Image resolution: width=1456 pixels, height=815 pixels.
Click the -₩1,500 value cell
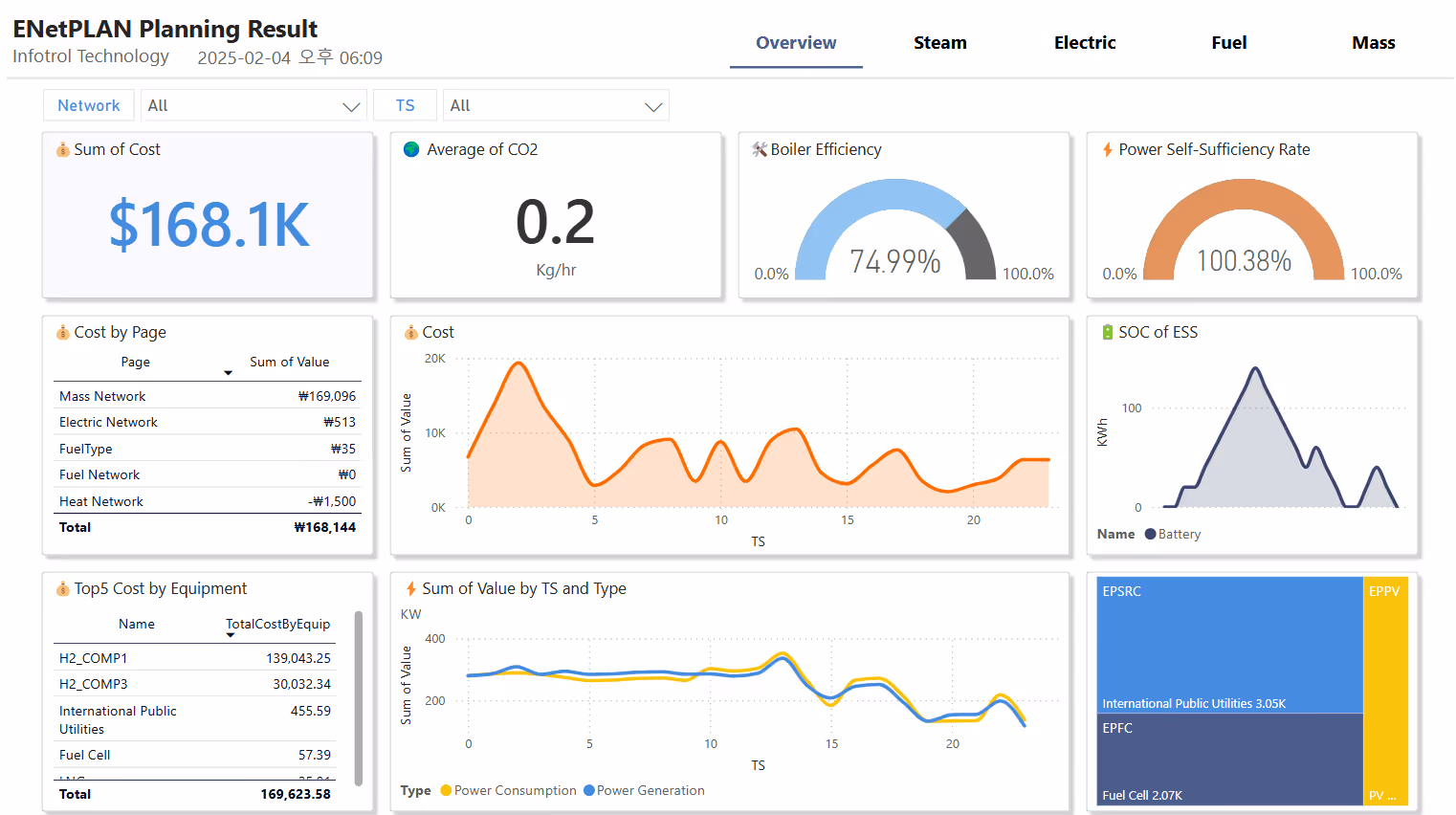point(332,501)
